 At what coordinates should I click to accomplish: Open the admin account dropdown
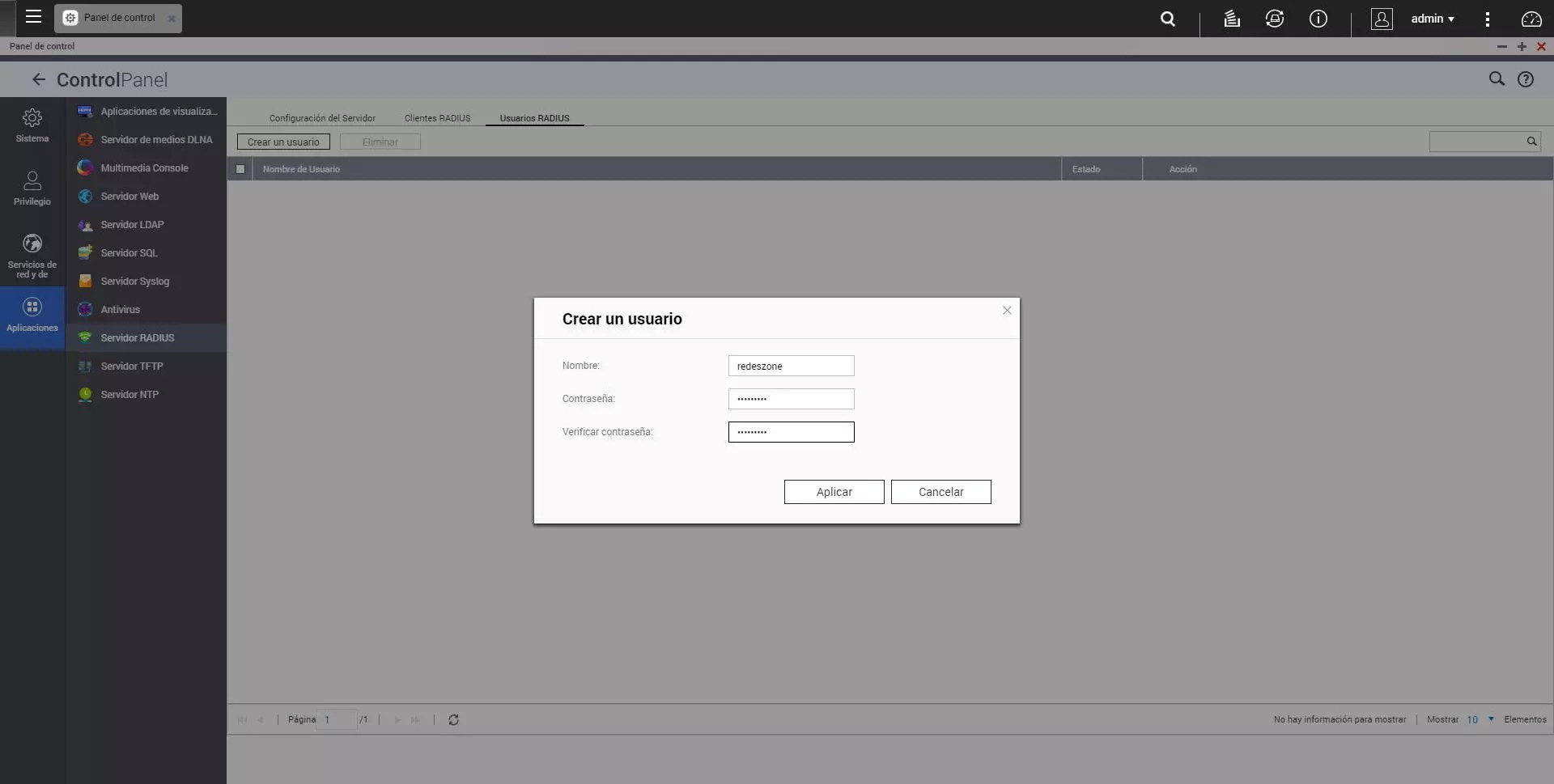(x=1432, y=19)
